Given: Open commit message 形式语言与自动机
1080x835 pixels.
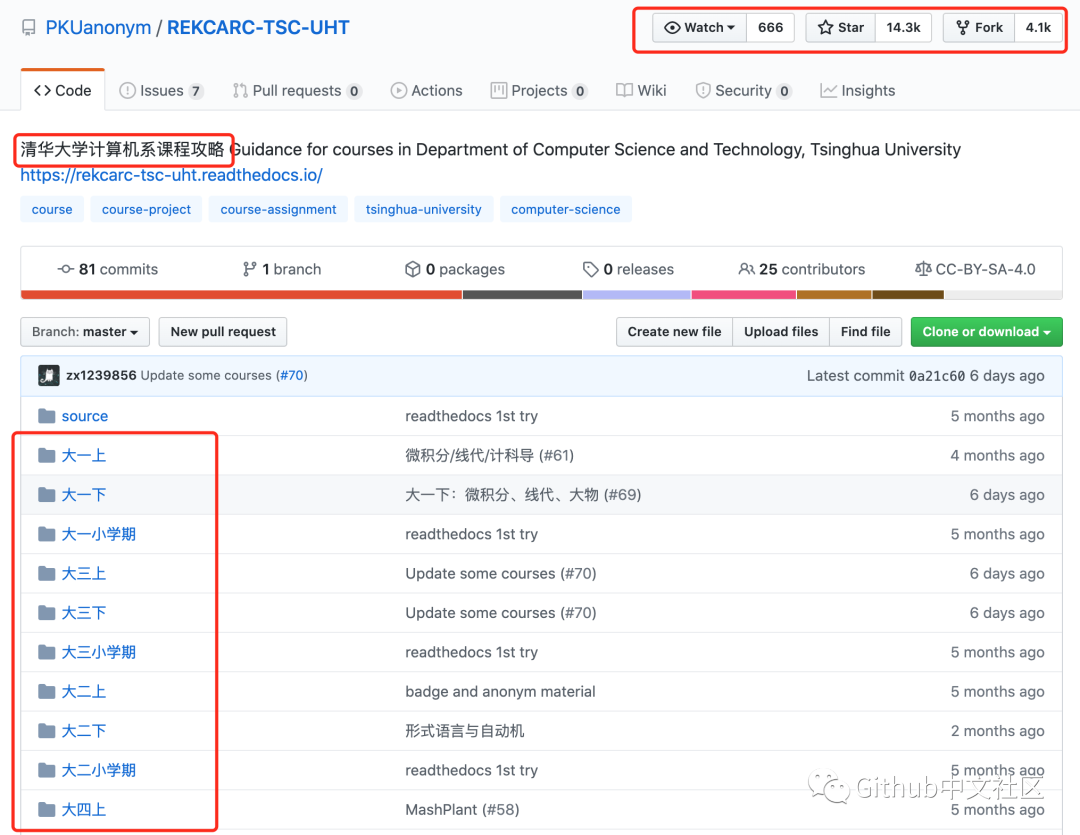Looking at the screenshot, I should pos(465,730).
